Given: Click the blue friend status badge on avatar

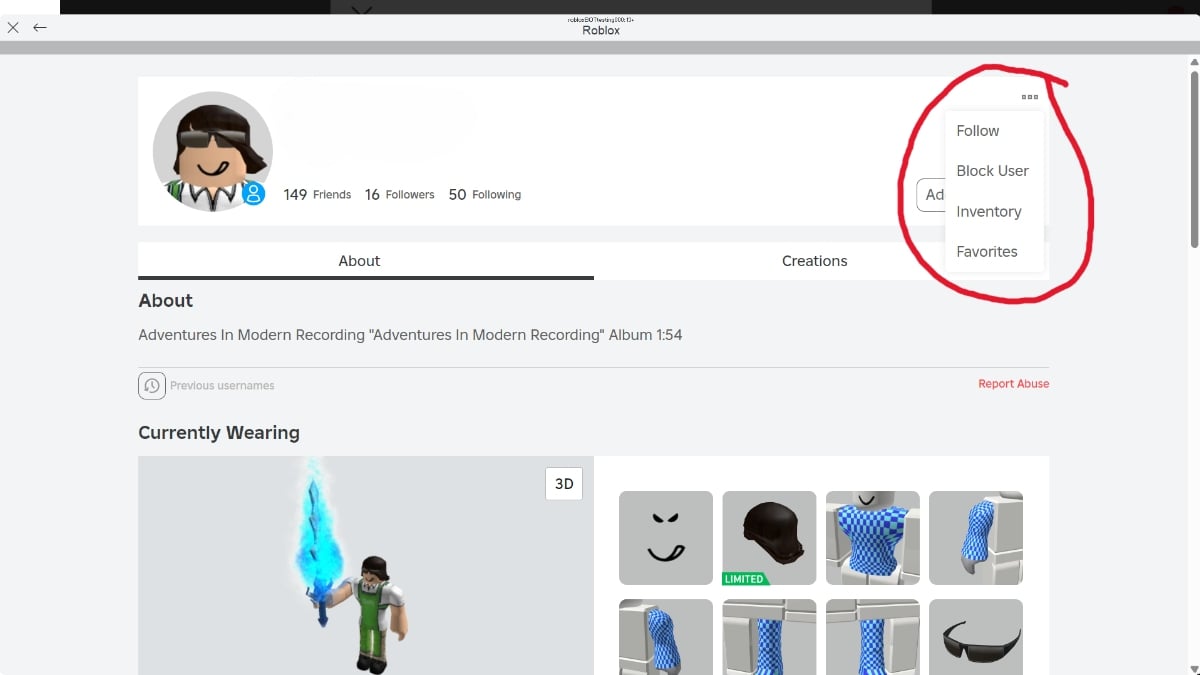Looking at the screenshot, I should pos(254,195).
